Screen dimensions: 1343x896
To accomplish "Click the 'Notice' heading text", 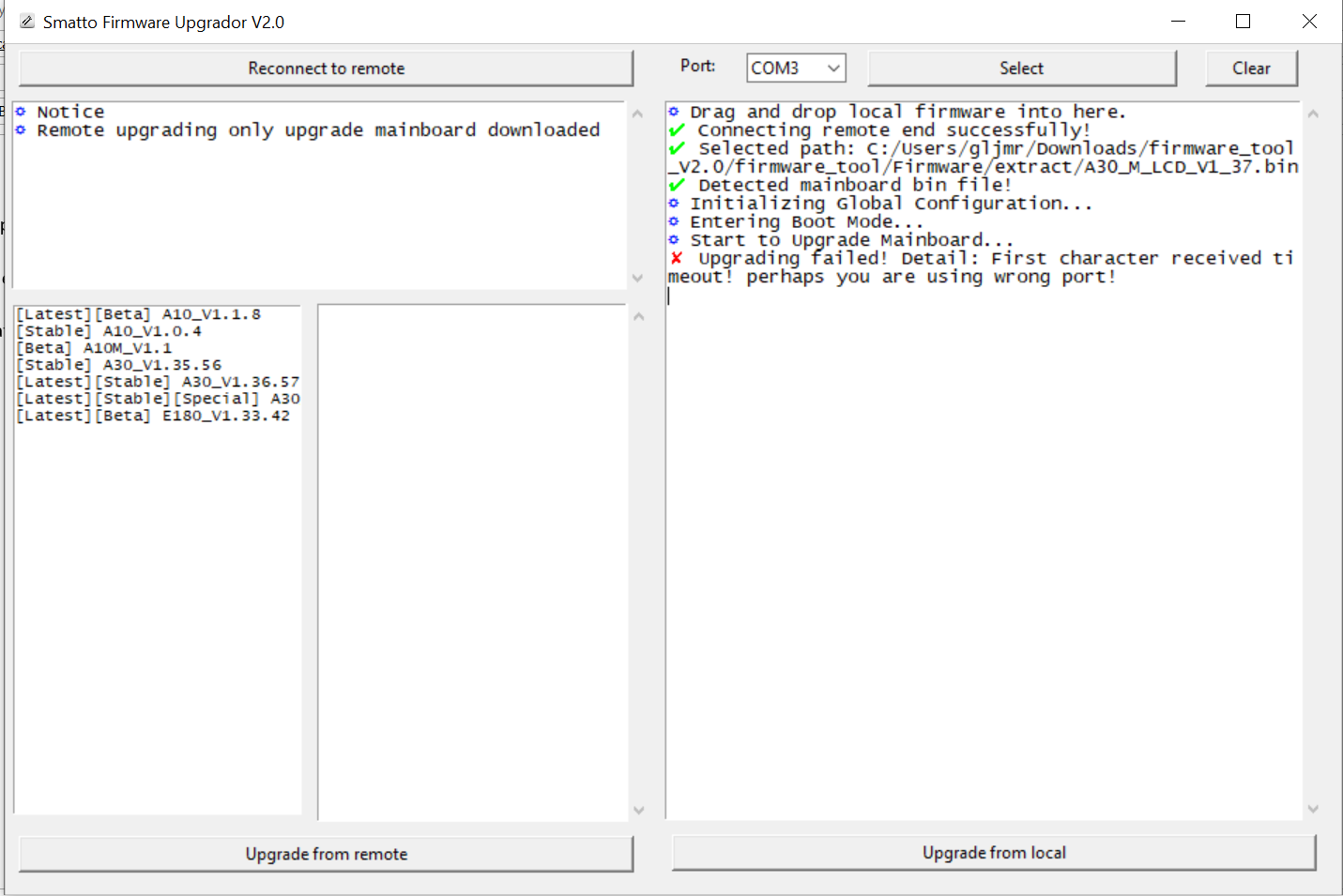I will pyautogui.click(x=70, y=112).
